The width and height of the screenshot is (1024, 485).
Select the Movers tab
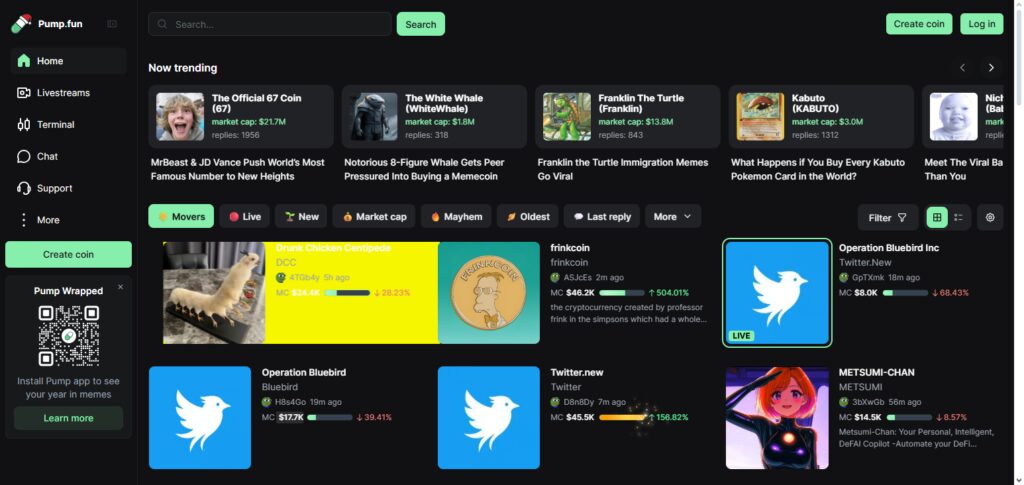click(181, 217)
